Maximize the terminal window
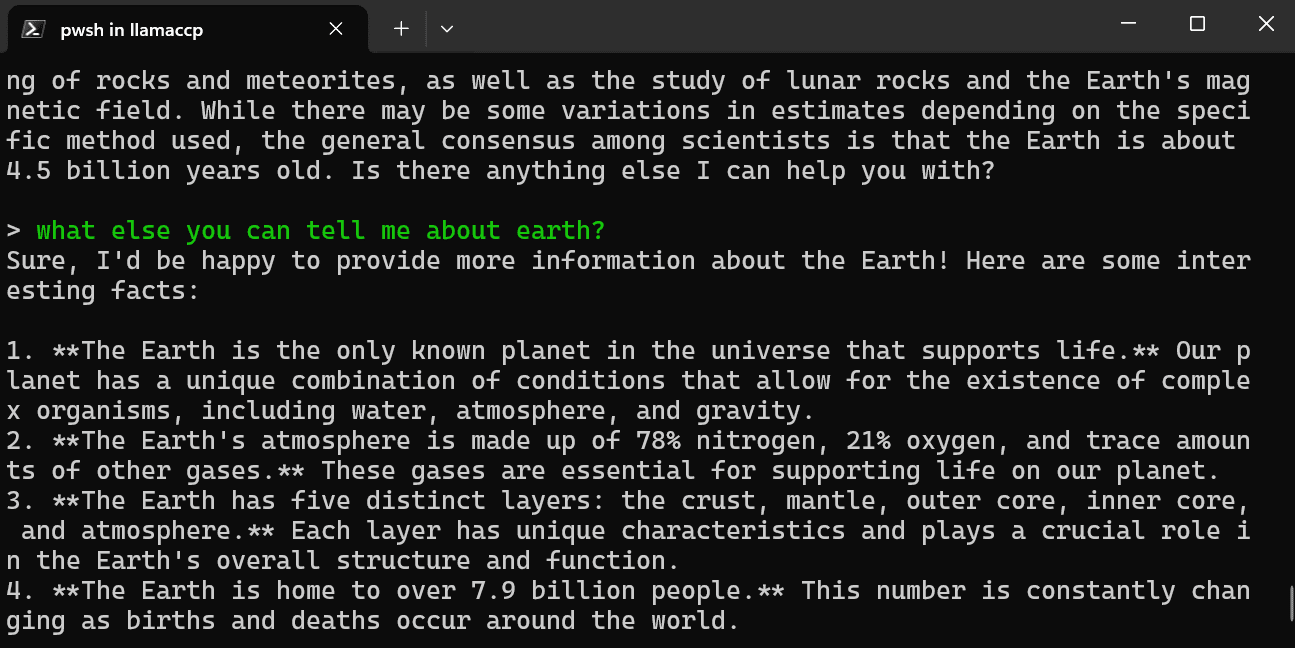Viewport: 1295px width, 648px height. [1197, 24]
